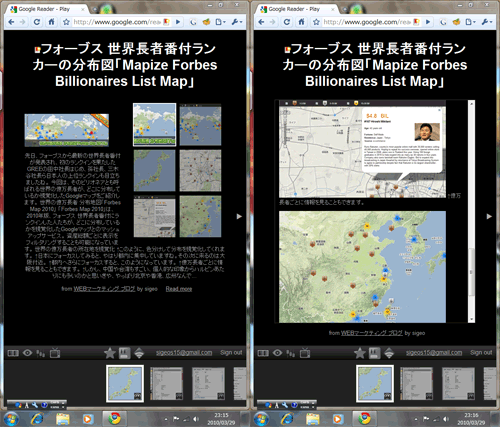This screenshot has height=427, width=500.
Task: Click the address bar in the right window
Action: coord(367,22)
